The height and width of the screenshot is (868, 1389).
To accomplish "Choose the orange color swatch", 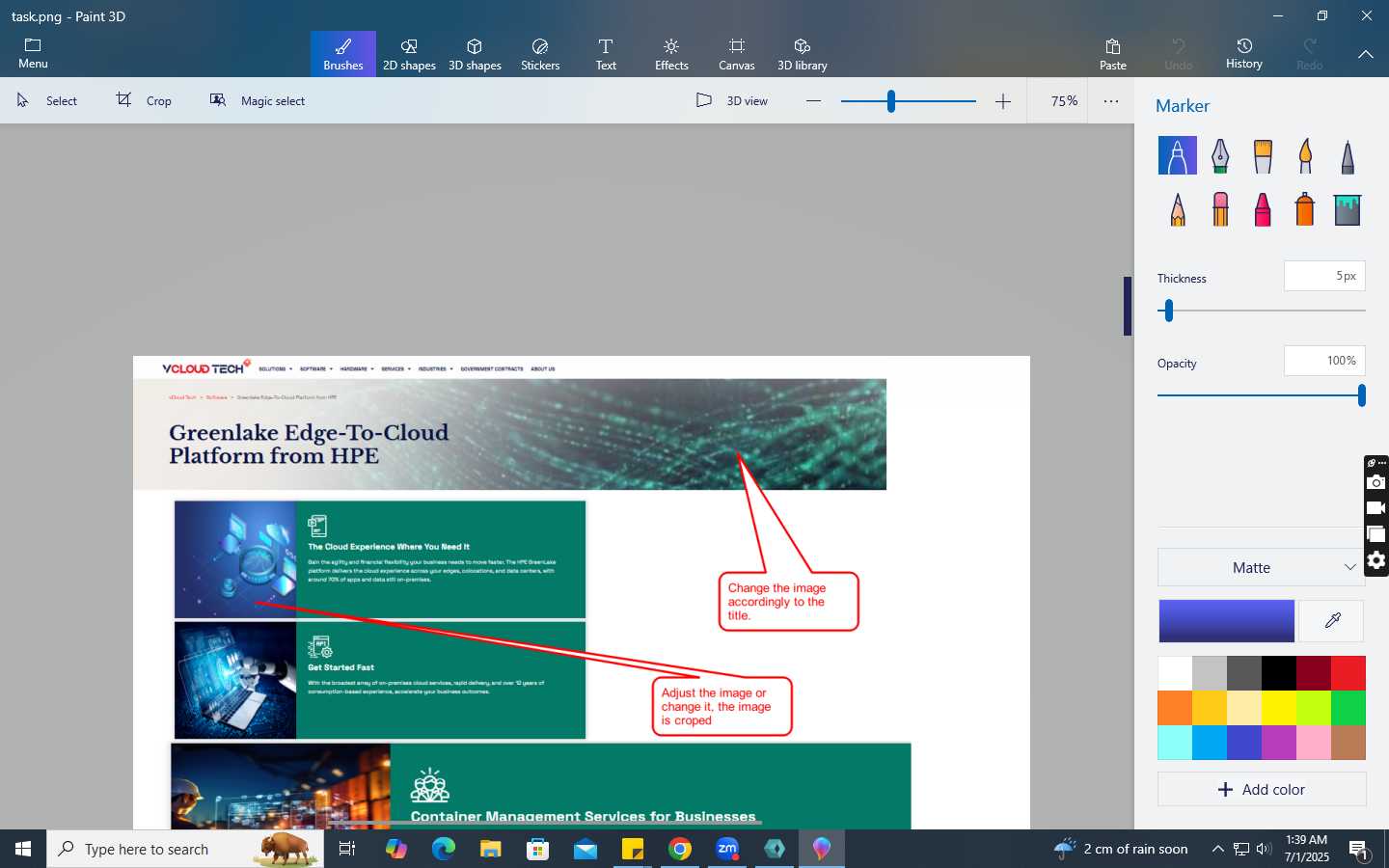I will (1175, 708).
